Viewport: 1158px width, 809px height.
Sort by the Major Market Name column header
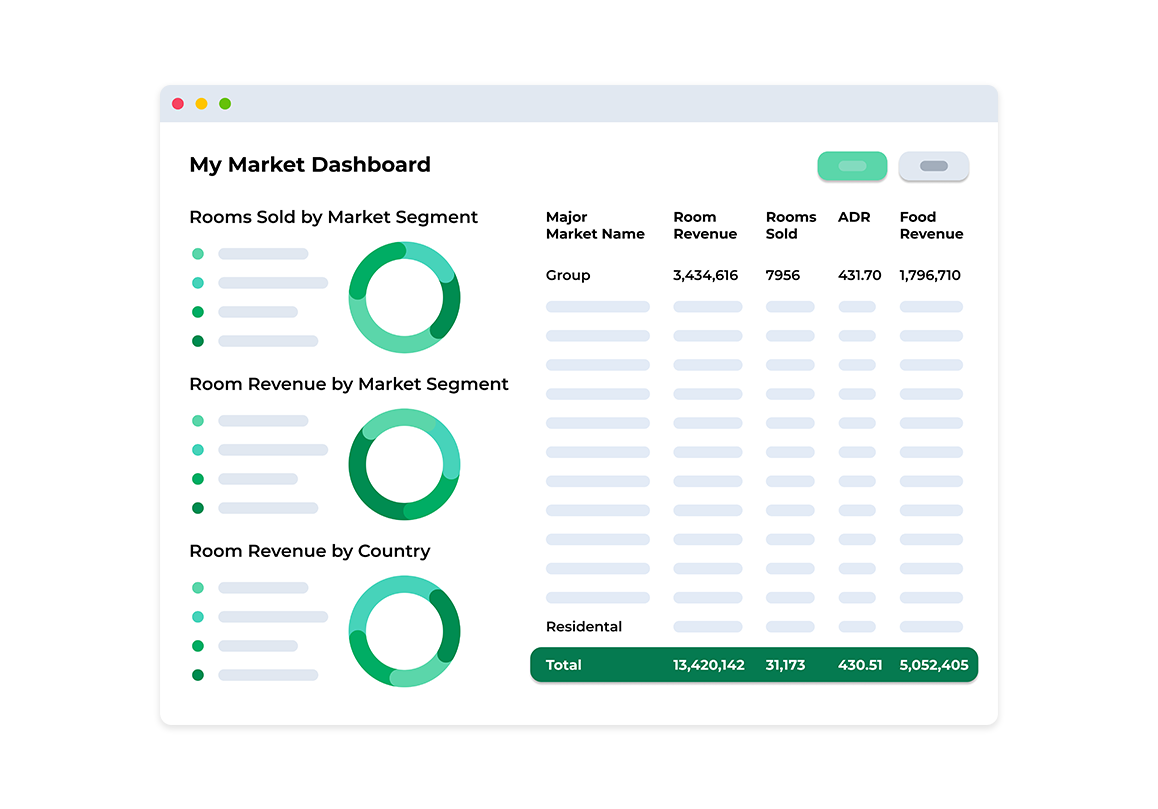tap(595, 225)
